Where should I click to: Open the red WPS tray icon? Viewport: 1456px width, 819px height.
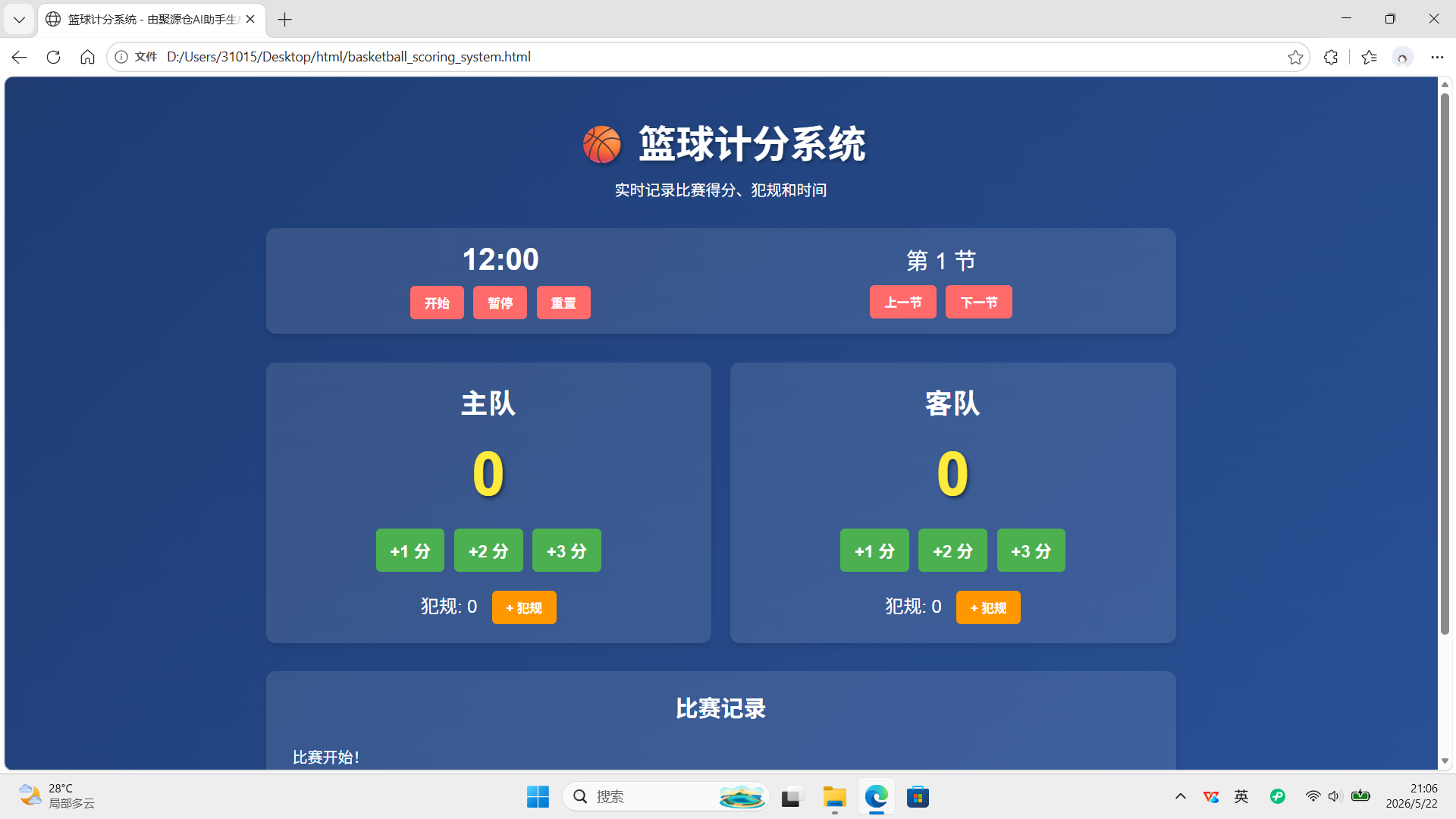(x=1211, y=796)
